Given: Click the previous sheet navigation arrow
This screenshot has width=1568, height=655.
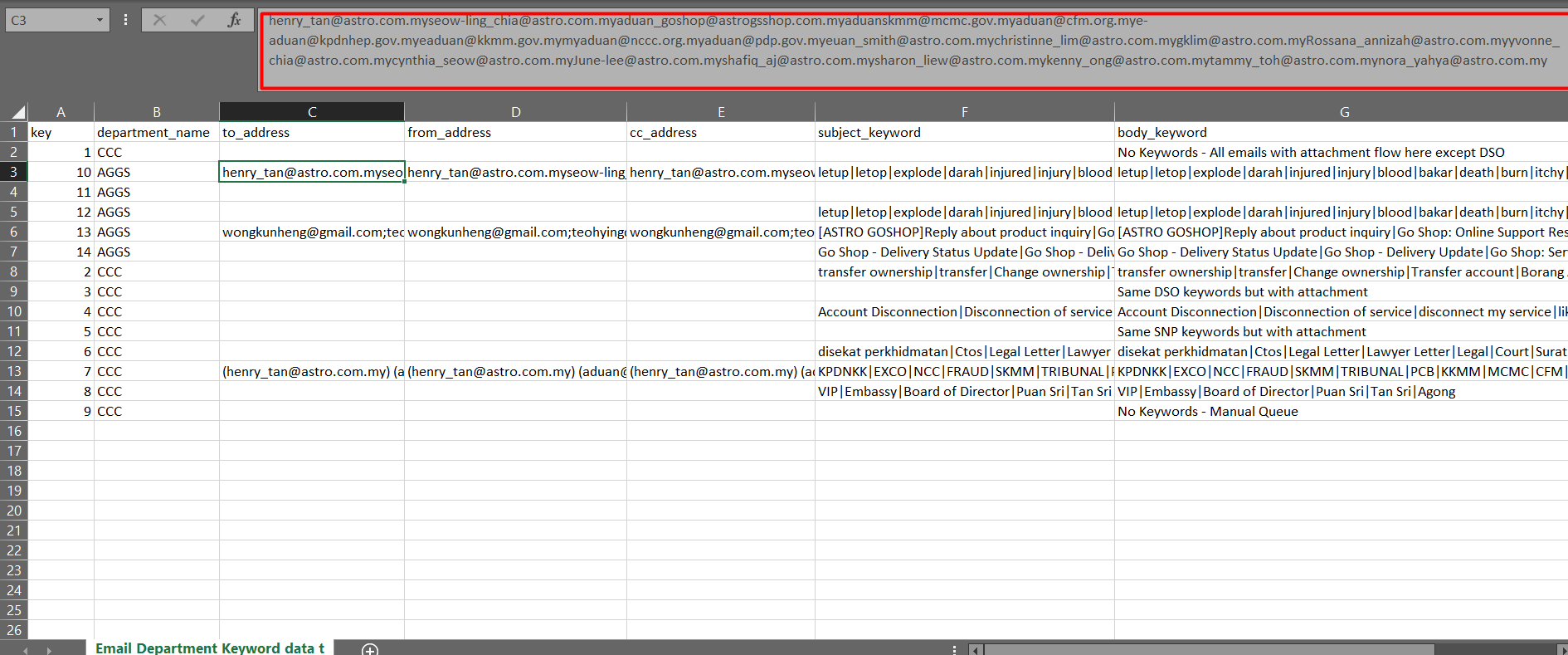Looking at the screenshot, I should click(25, 649).
